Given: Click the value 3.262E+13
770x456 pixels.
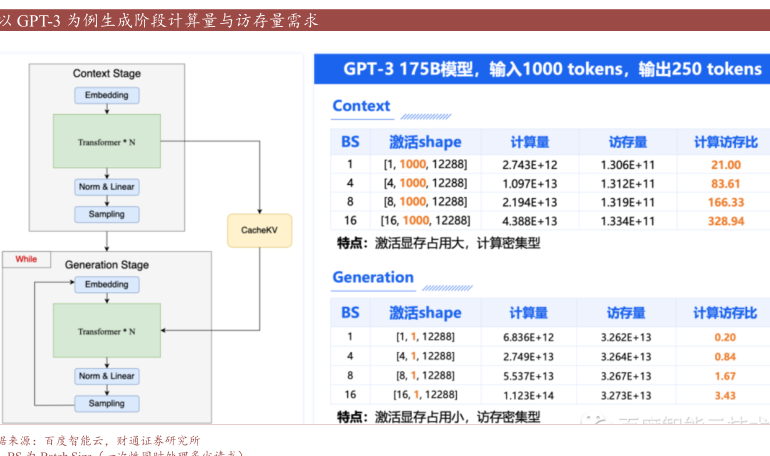Looking at the screenshot, I should (x=626, y=337).
